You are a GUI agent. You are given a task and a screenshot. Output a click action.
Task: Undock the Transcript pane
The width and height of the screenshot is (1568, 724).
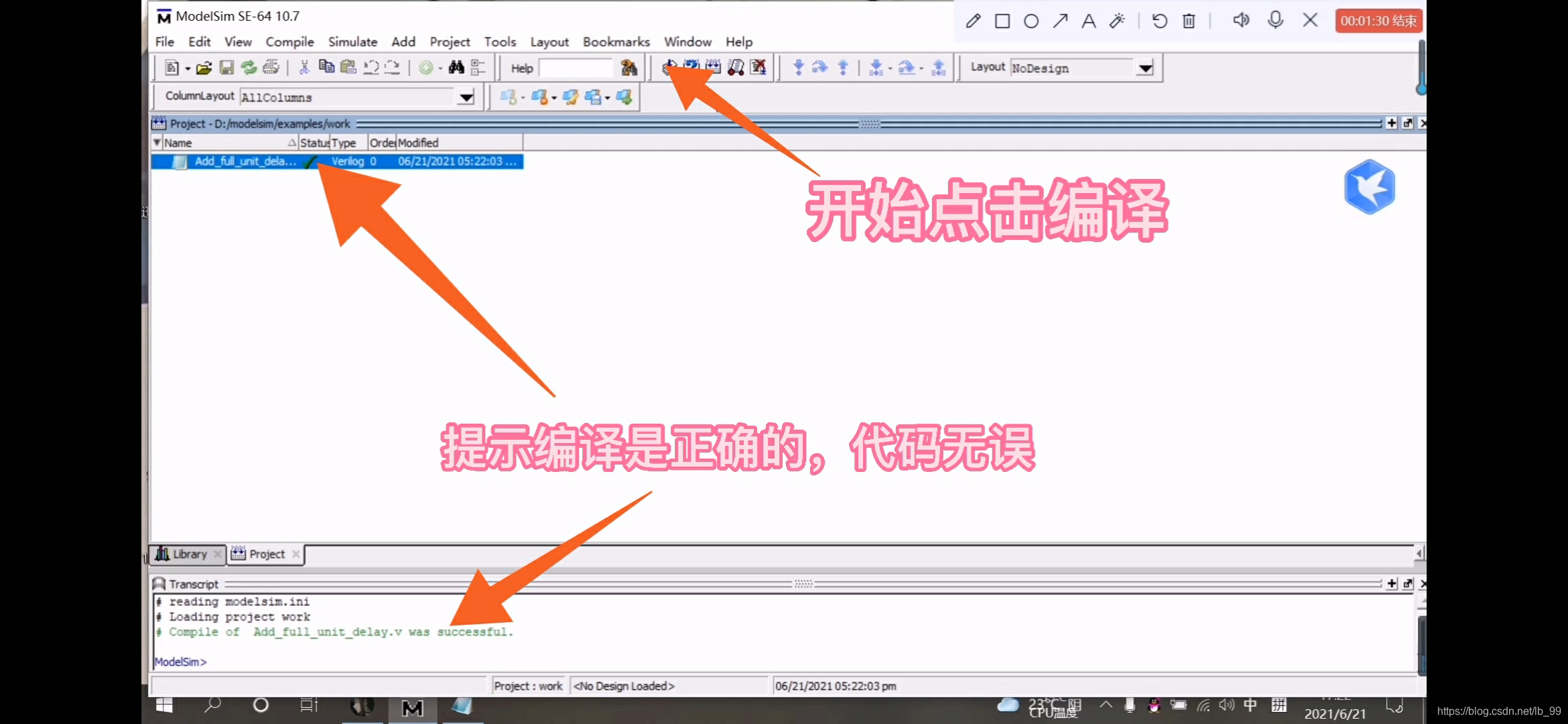point(1407,584)
